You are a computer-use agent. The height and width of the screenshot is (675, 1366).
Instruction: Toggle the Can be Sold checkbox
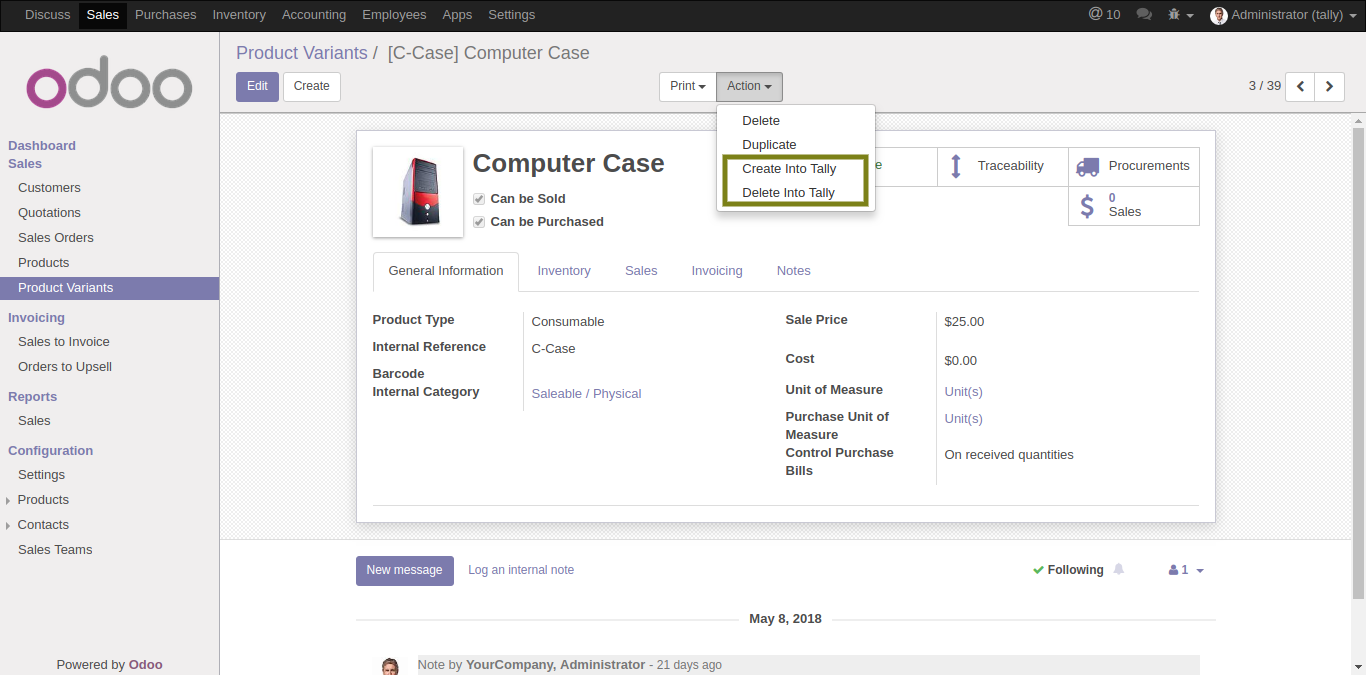pos(479,199)
